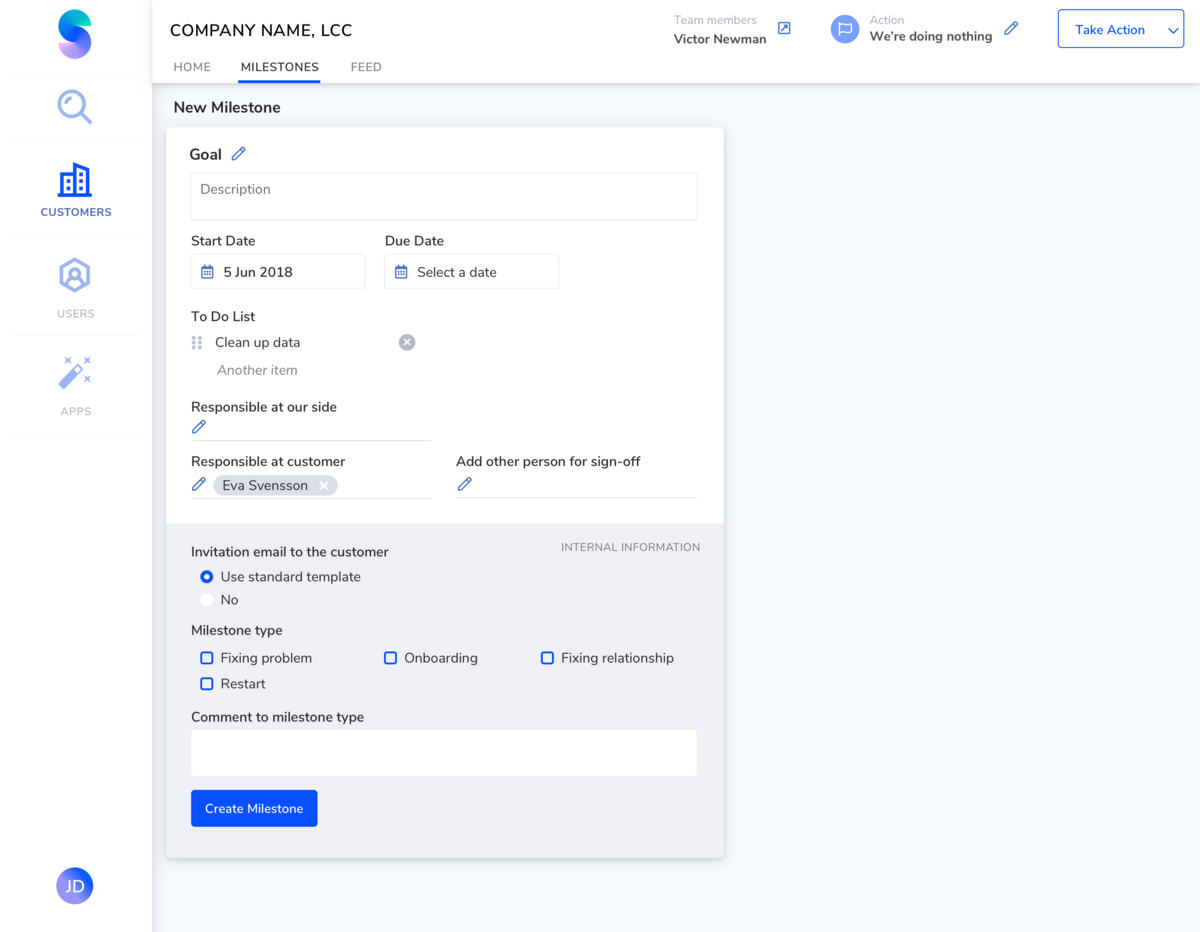The width and height of the screenshot is (1200, 932).
Task: Go to Apps via the magic wand icon
Action: tap(74, 385)
